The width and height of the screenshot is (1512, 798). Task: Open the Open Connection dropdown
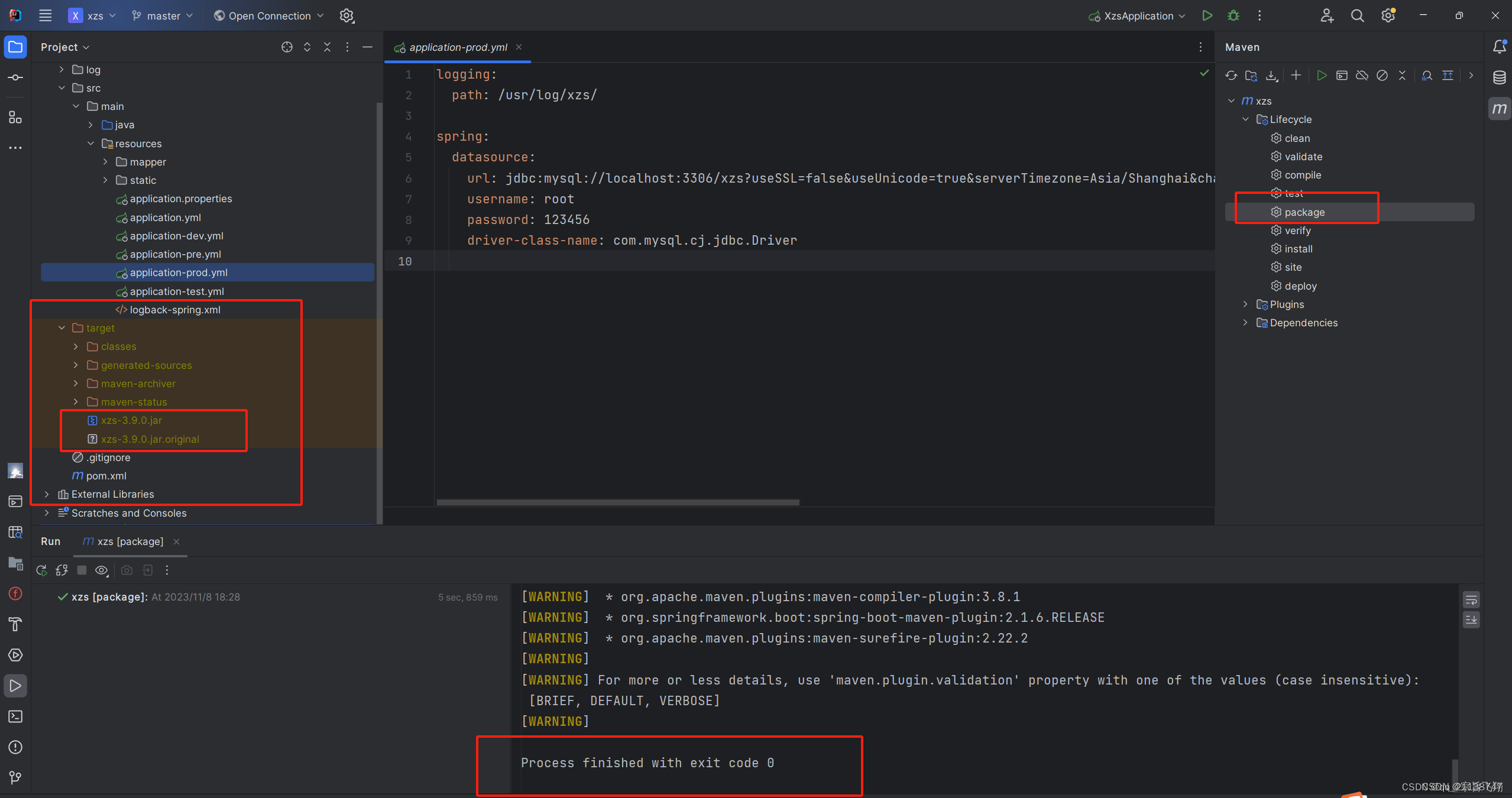269,16
